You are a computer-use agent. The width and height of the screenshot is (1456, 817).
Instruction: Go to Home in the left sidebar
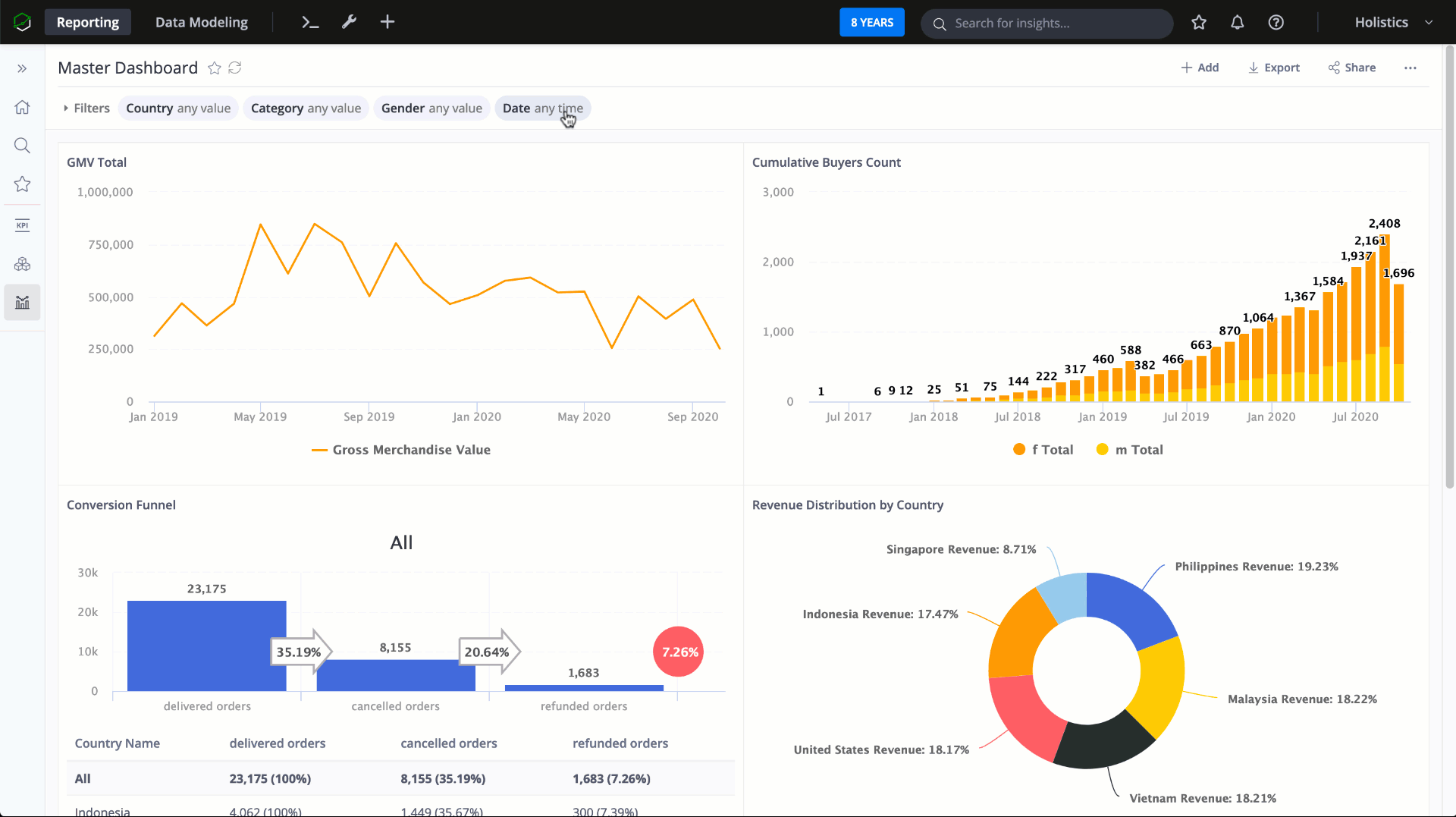[22, 107]
